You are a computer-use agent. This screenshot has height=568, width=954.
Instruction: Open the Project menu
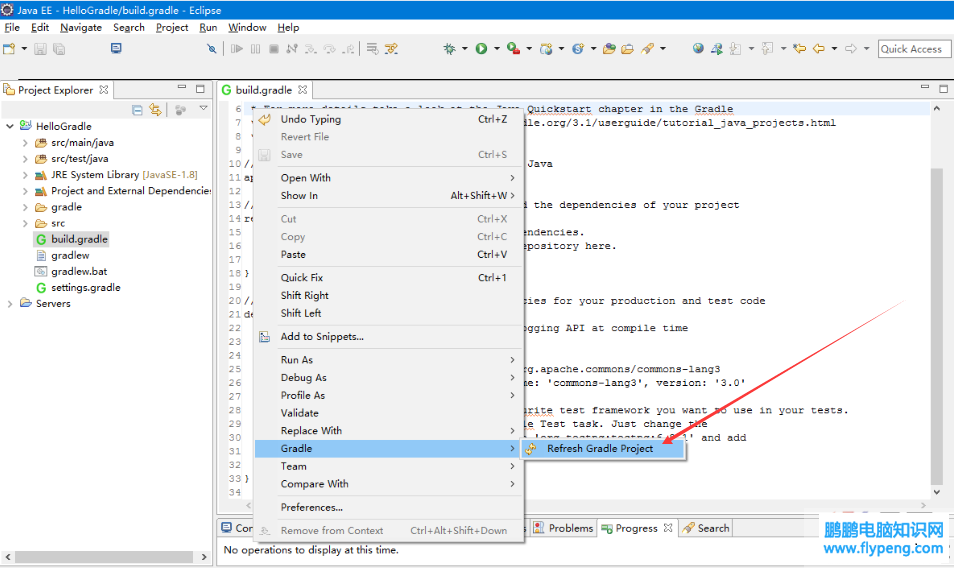(172, 27)
